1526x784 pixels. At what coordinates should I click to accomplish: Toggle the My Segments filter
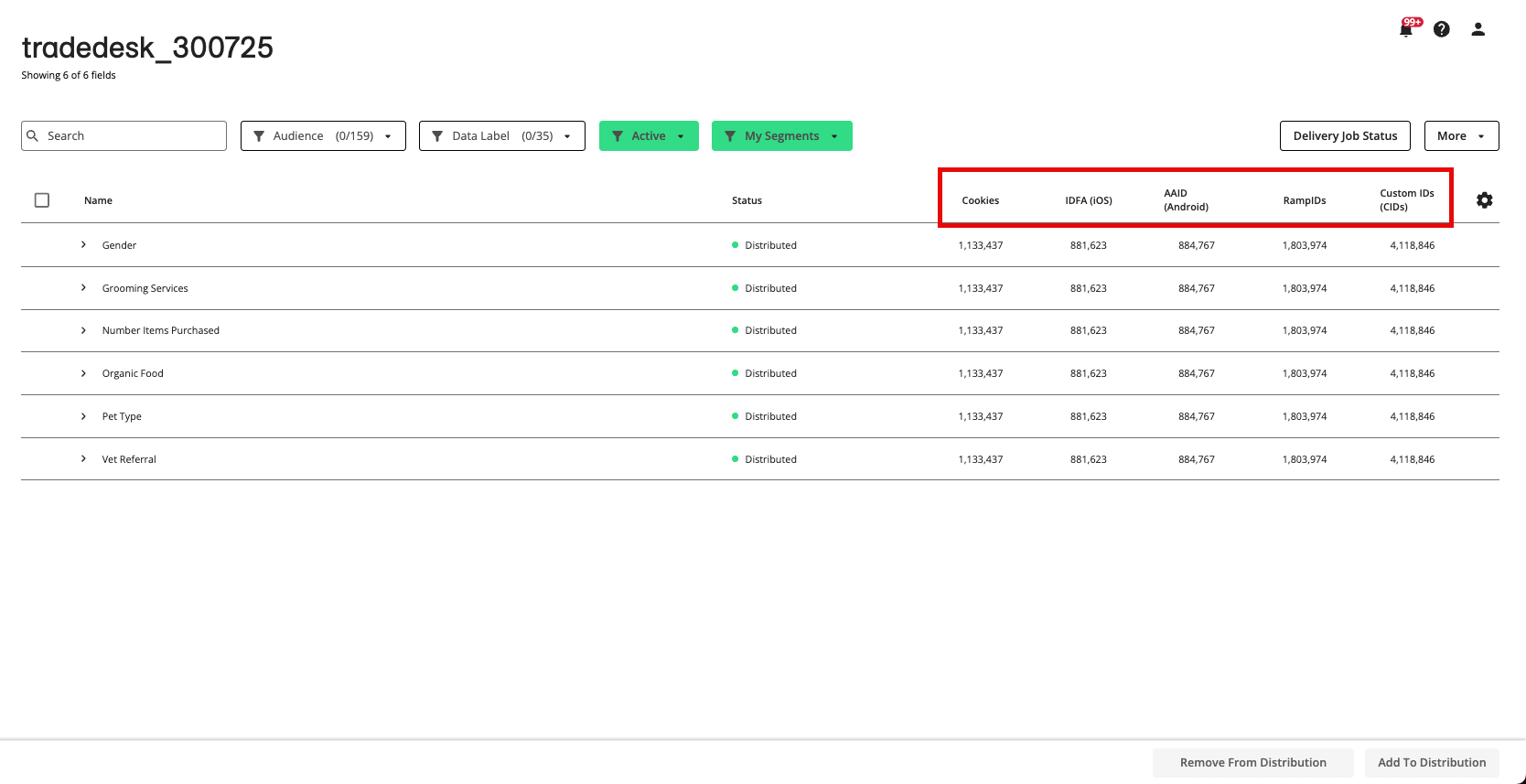pos(781,136)
